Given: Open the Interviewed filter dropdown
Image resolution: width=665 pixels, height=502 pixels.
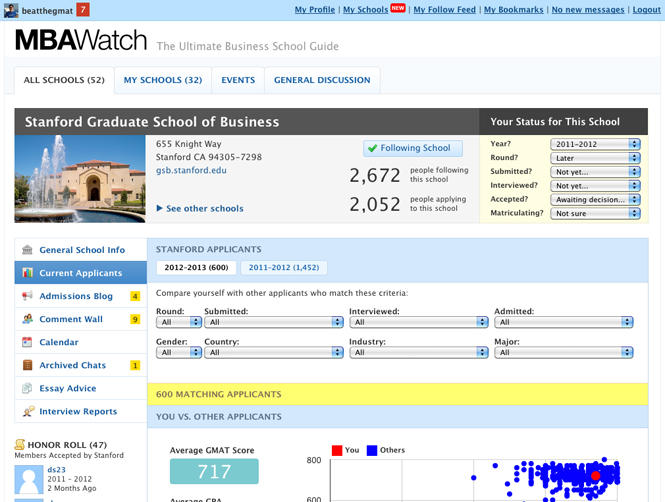Looking at the screenshot, I should (x=419, y=322).
